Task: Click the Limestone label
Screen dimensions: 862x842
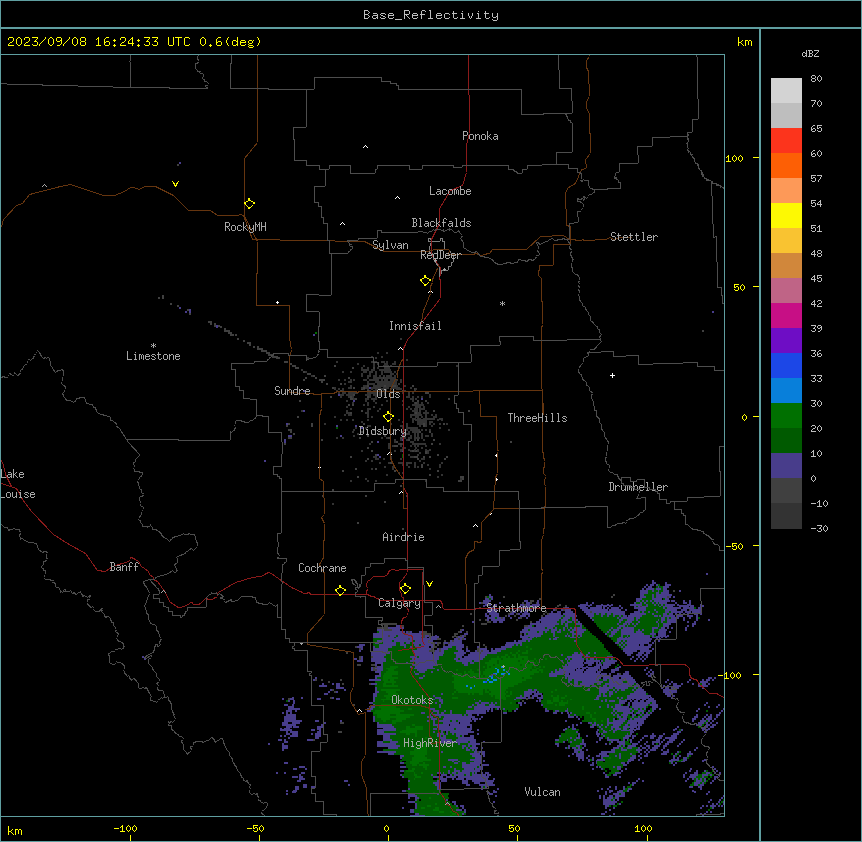Action: coord(153,356)
